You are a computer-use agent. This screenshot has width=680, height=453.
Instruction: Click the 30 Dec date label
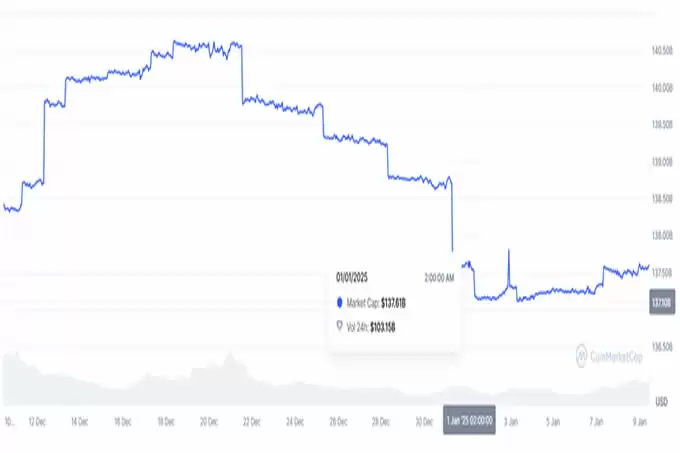(x=421, y=422)
